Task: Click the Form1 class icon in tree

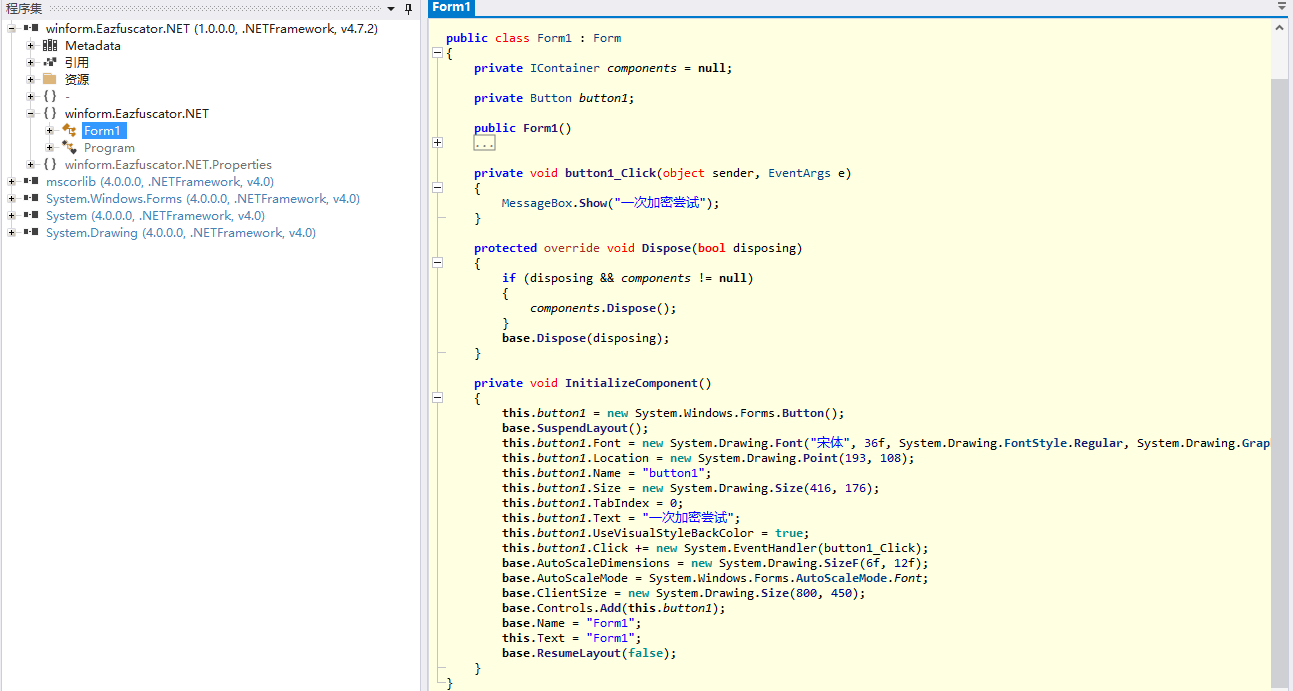Action: click(x=69, y=131)
